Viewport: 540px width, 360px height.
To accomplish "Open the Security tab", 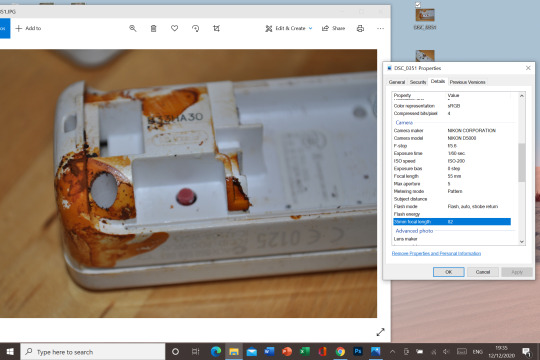I will pos(418,82).
